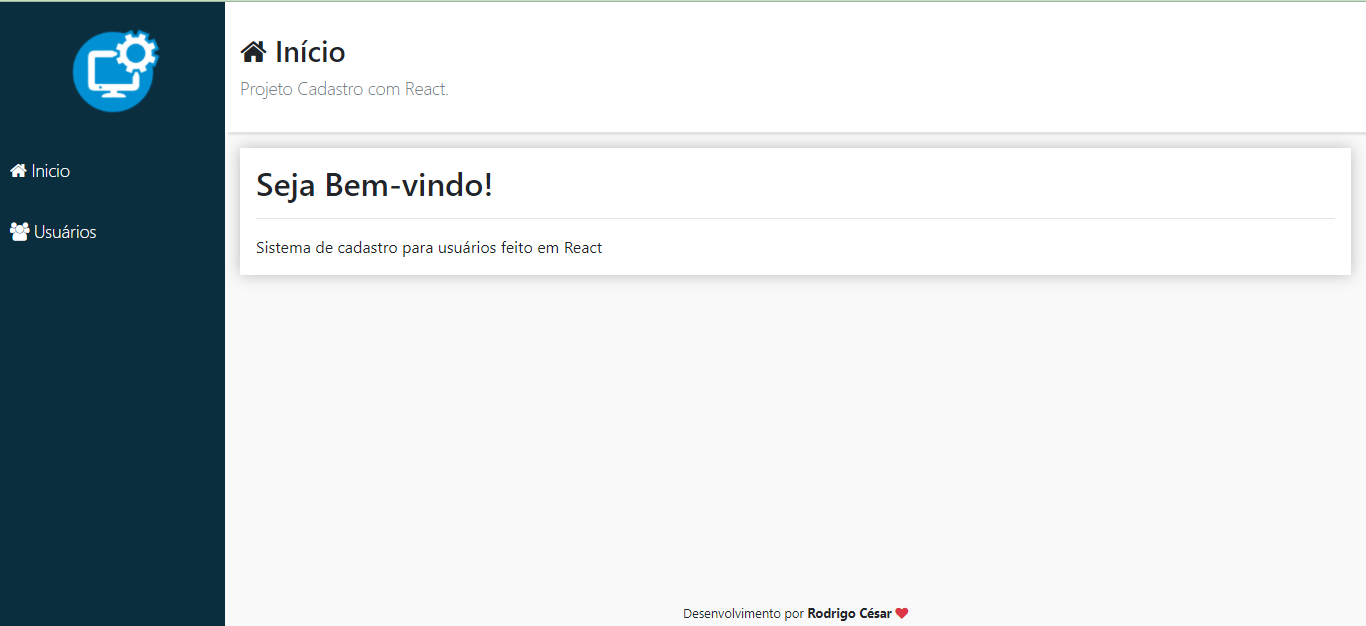Click the Início page title text
Viewport: 1366px width, 626px height.
pyautogui.click(x=310, y=52)
